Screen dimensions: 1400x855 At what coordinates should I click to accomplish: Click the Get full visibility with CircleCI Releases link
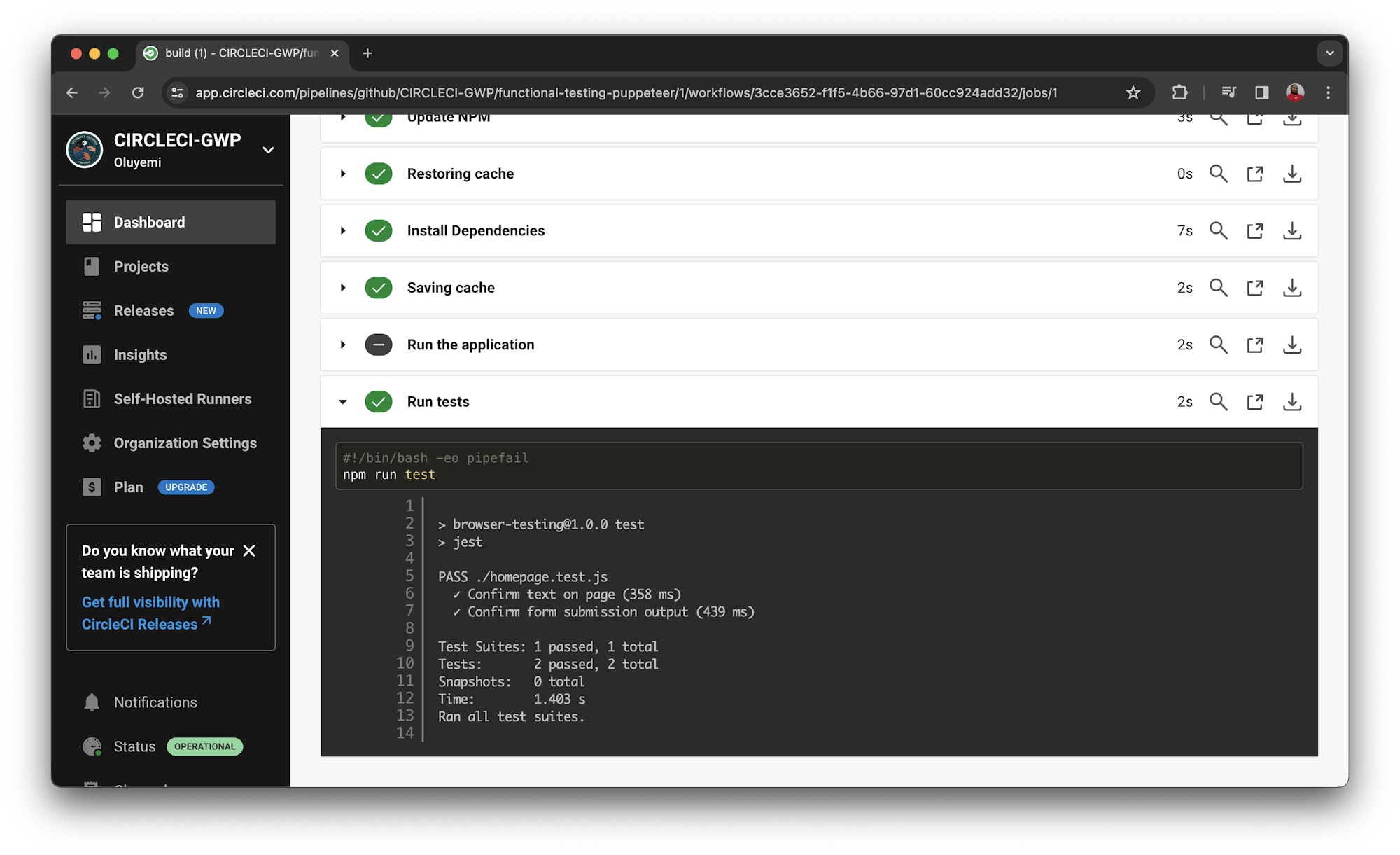pos(150,613)
